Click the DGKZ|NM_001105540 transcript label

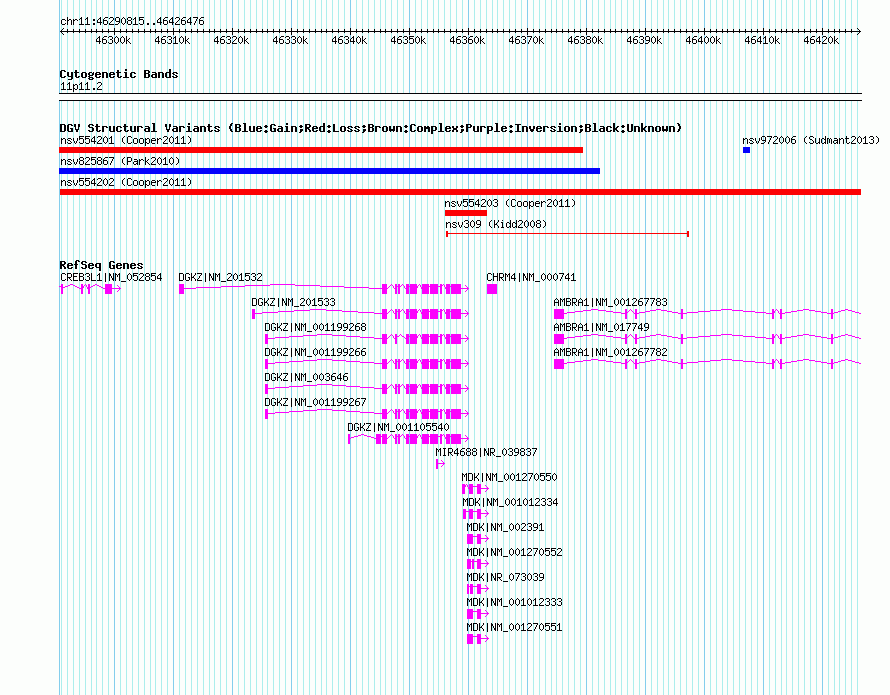398,427
